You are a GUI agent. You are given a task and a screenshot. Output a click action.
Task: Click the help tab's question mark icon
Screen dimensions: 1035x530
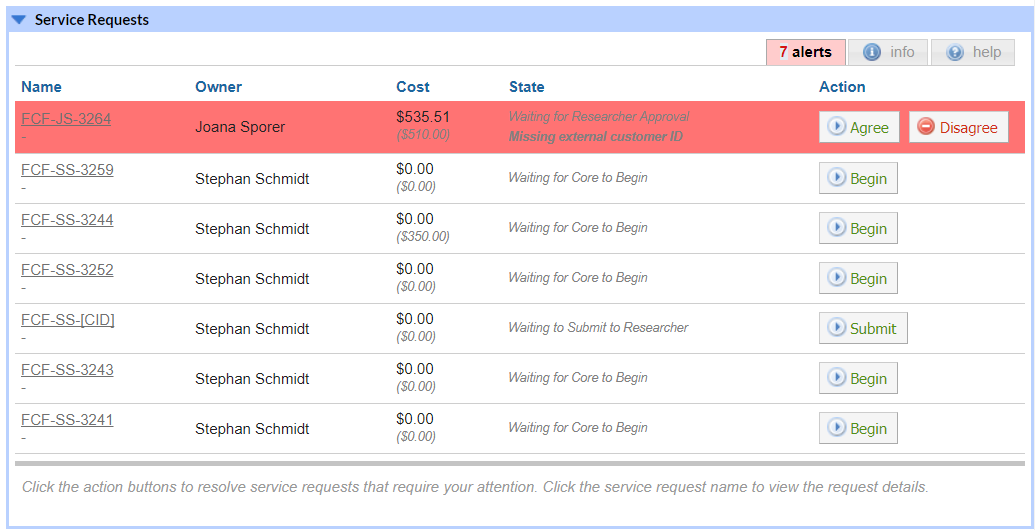point(954,52)
